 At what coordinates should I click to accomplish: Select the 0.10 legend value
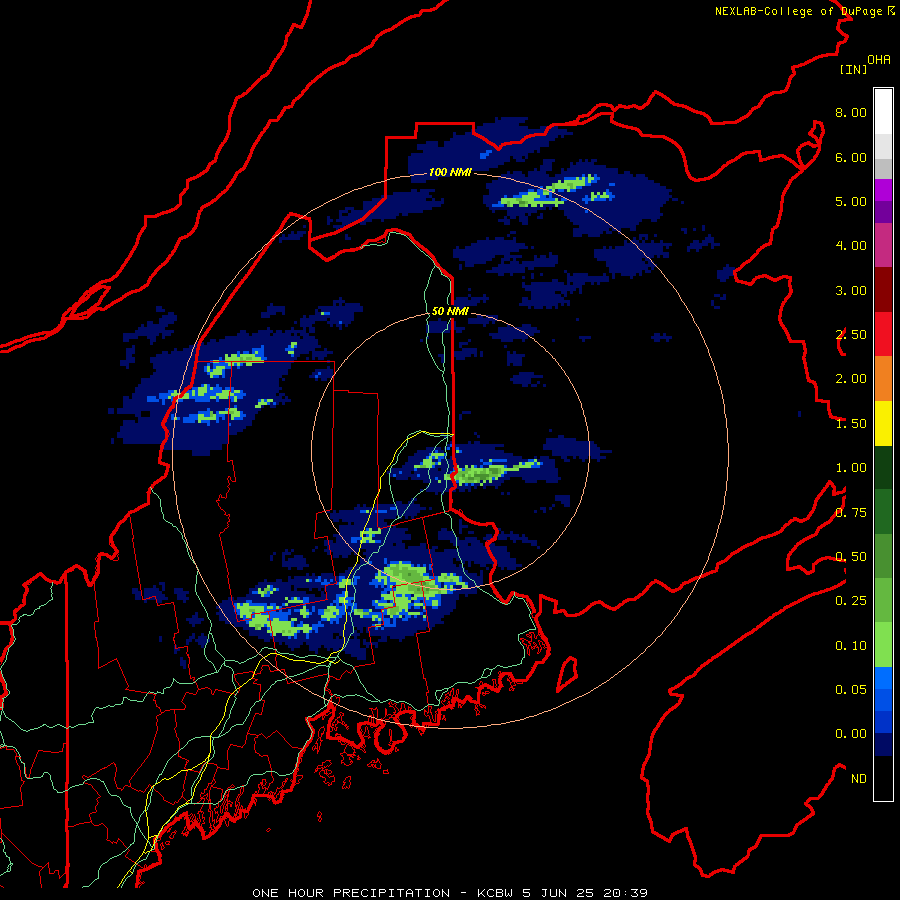851,646
